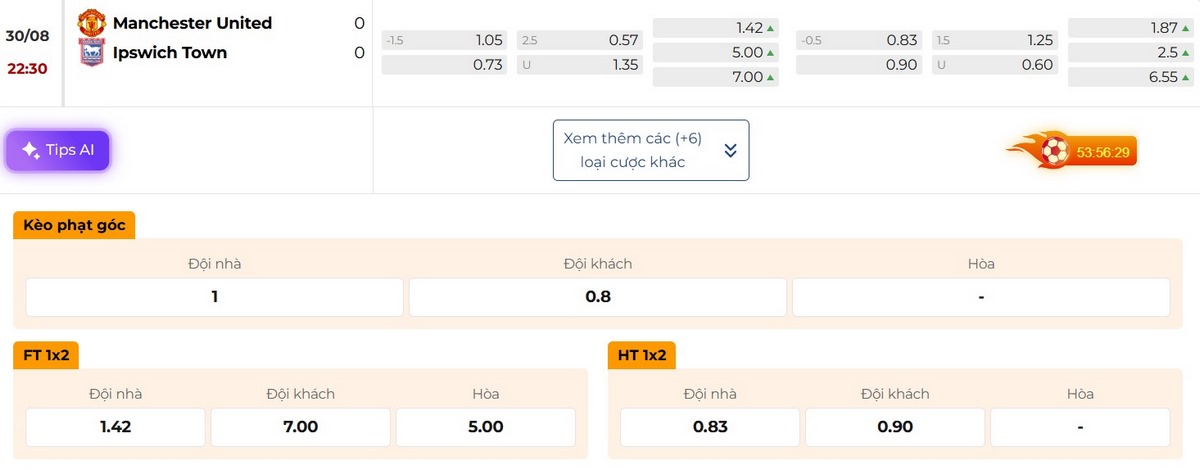Click 'Đội khách' label under HT 1x2
This screenshot has height=470, width=1200.
895,394
